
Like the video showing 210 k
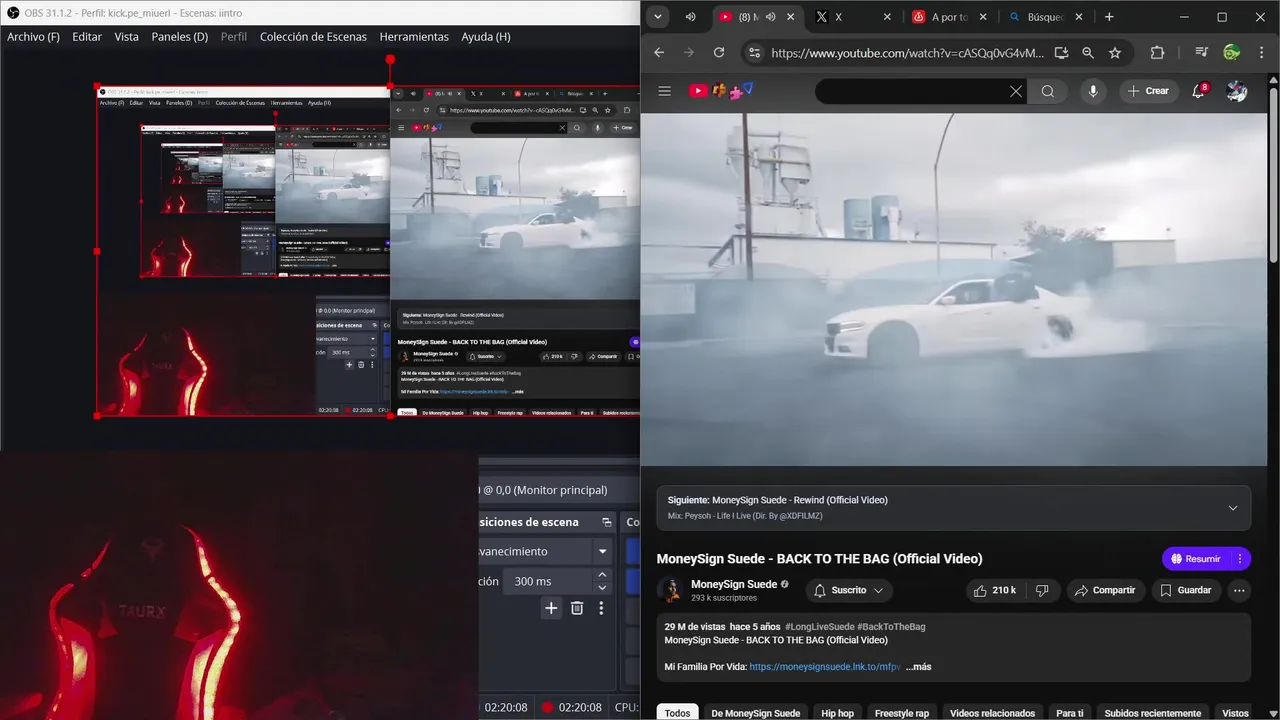click(x=993, y=590)
